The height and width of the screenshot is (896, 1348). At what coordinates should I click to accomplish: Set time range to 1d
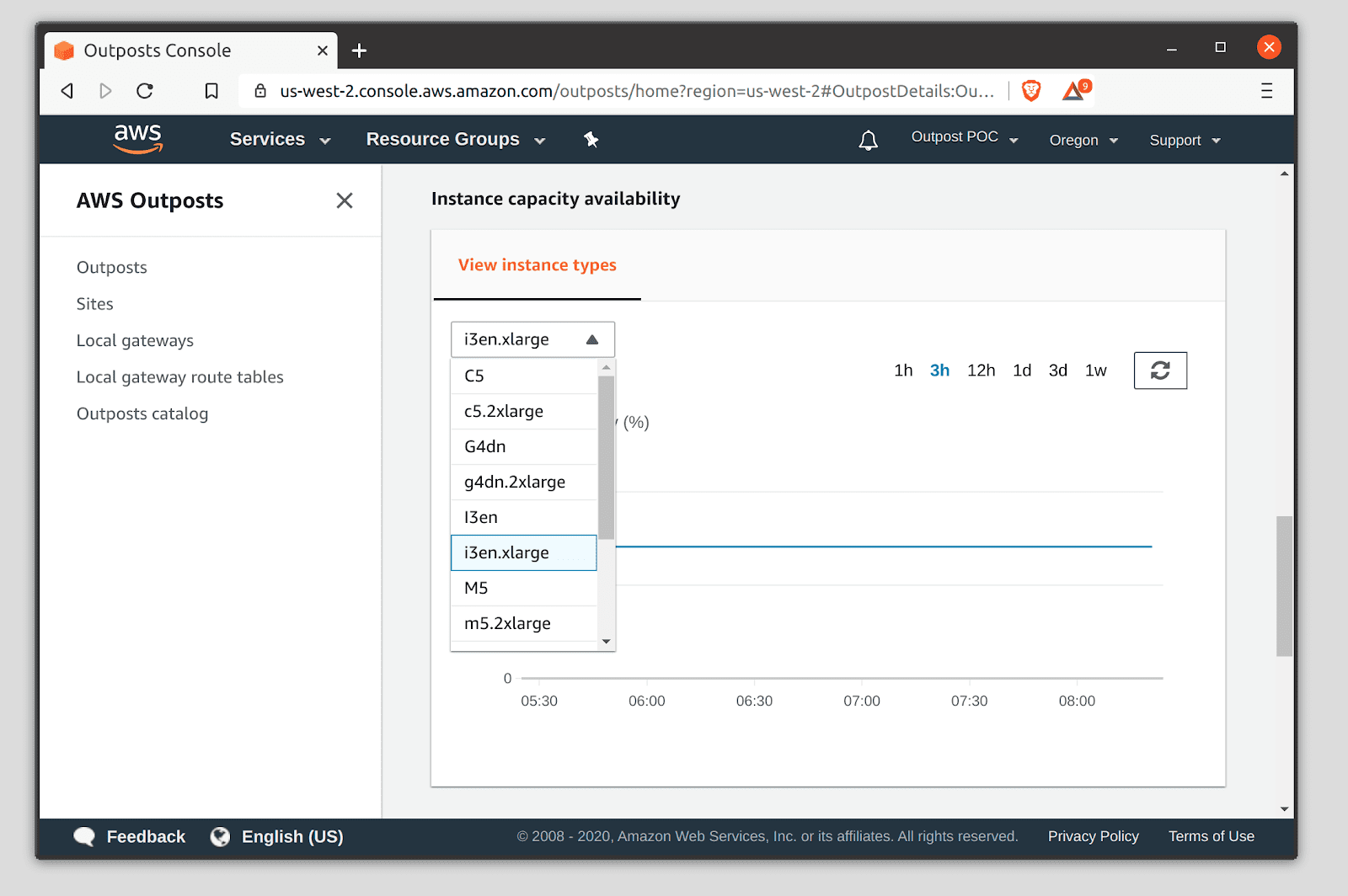[x=1022, y=371]
